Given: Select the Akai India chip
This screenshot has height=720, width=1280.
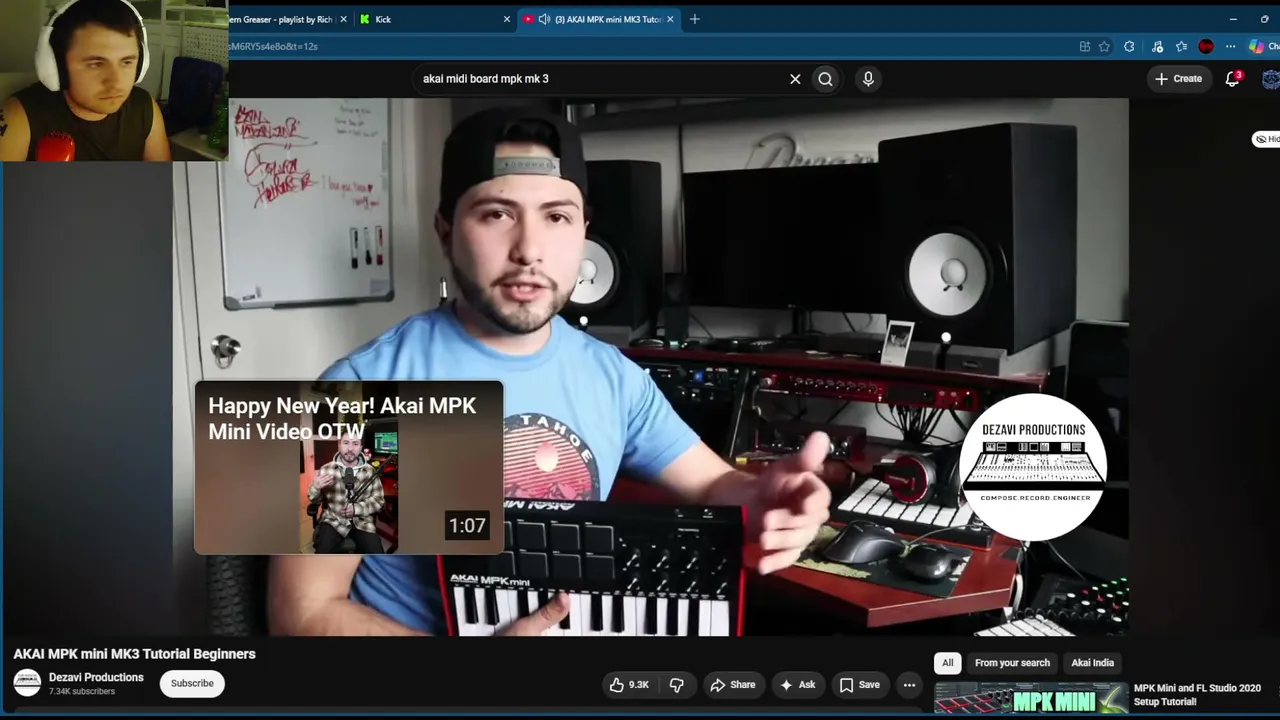Looking at the screenshot, I should (x=1092, y=663).
